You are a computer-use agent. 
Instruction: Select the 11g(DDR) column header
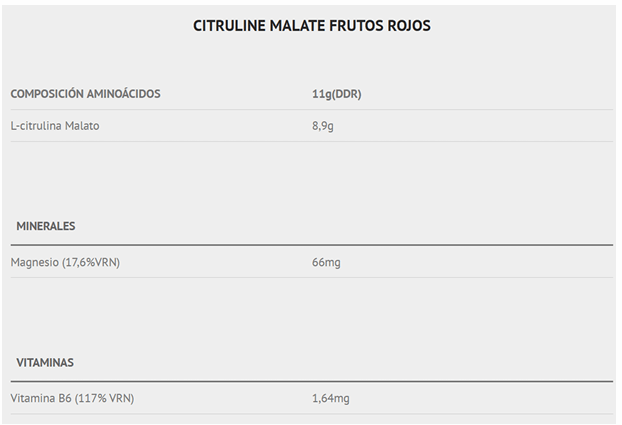coord(337,94)
